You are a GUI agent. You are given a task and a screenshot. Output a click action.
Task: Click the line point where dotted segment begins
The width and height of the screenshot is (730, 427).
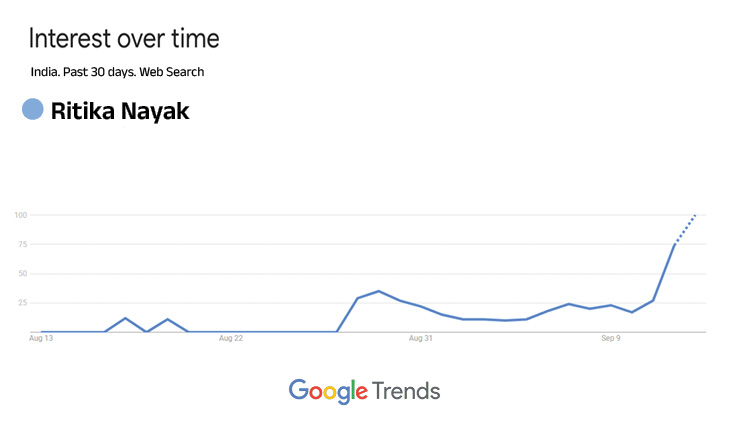(674, 244)
